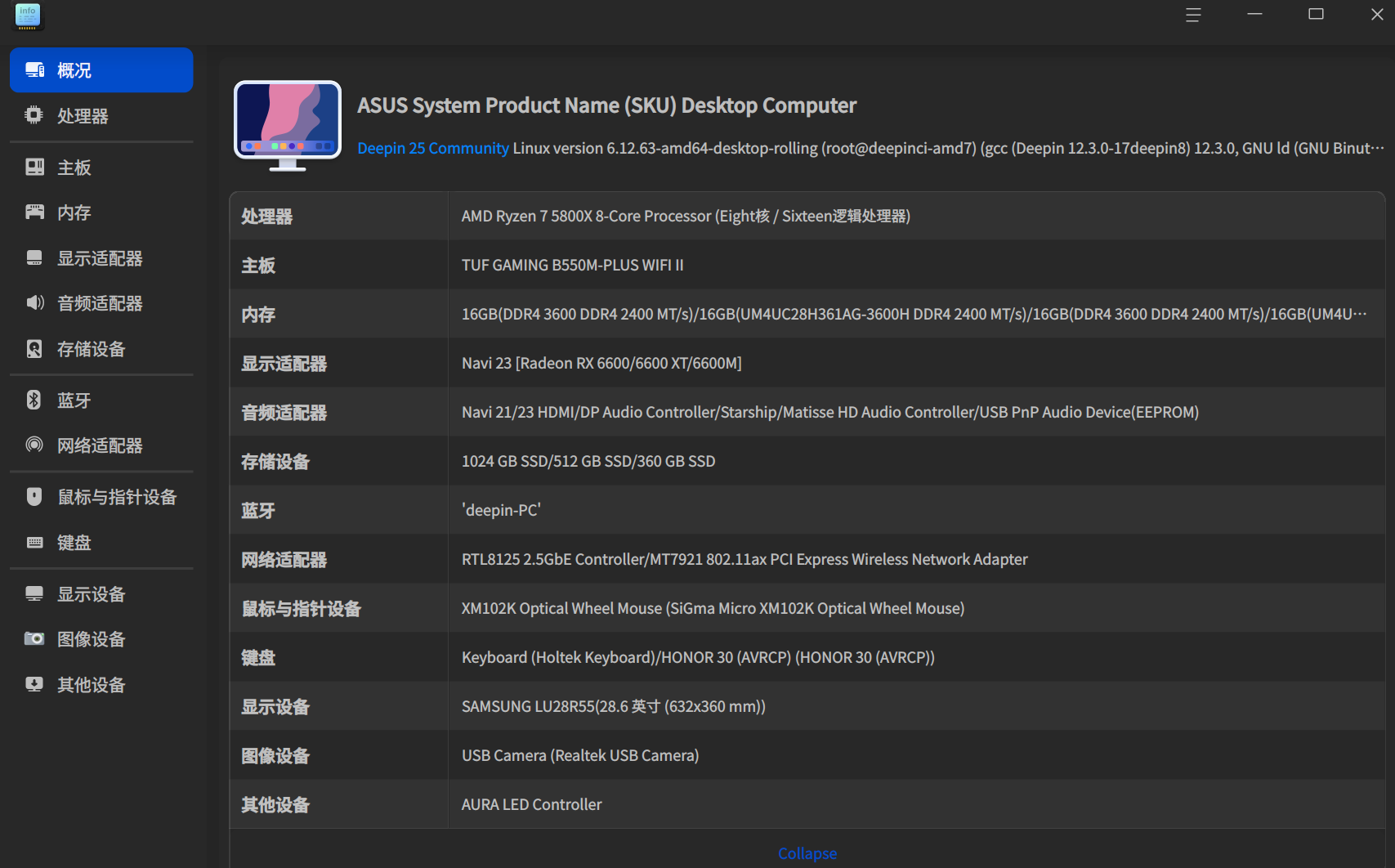The width and height of the screenshot is (1395, 868).
Task: Open the 图像设备 camera icon
Action: pyautogui.click(x=34, y=638)
